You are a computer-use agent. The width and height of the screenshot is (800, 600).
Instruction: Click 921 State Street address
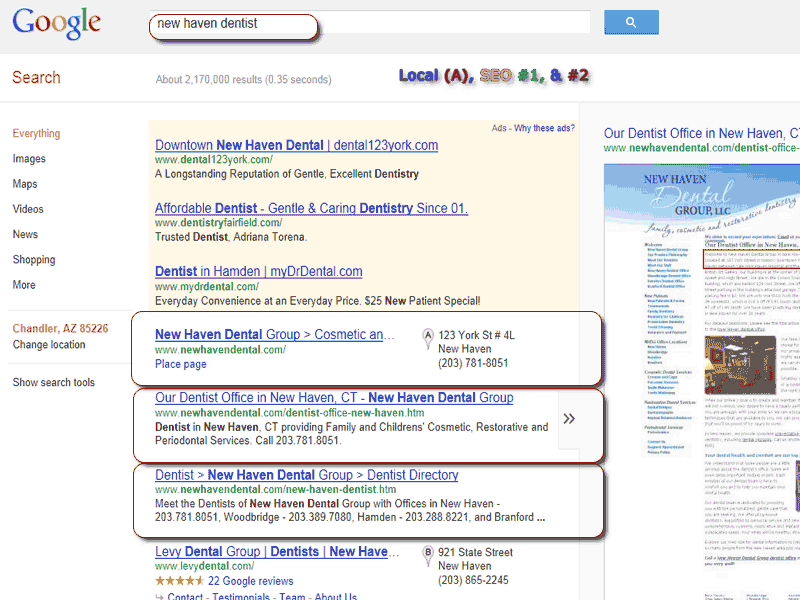[x=476, y=552]
